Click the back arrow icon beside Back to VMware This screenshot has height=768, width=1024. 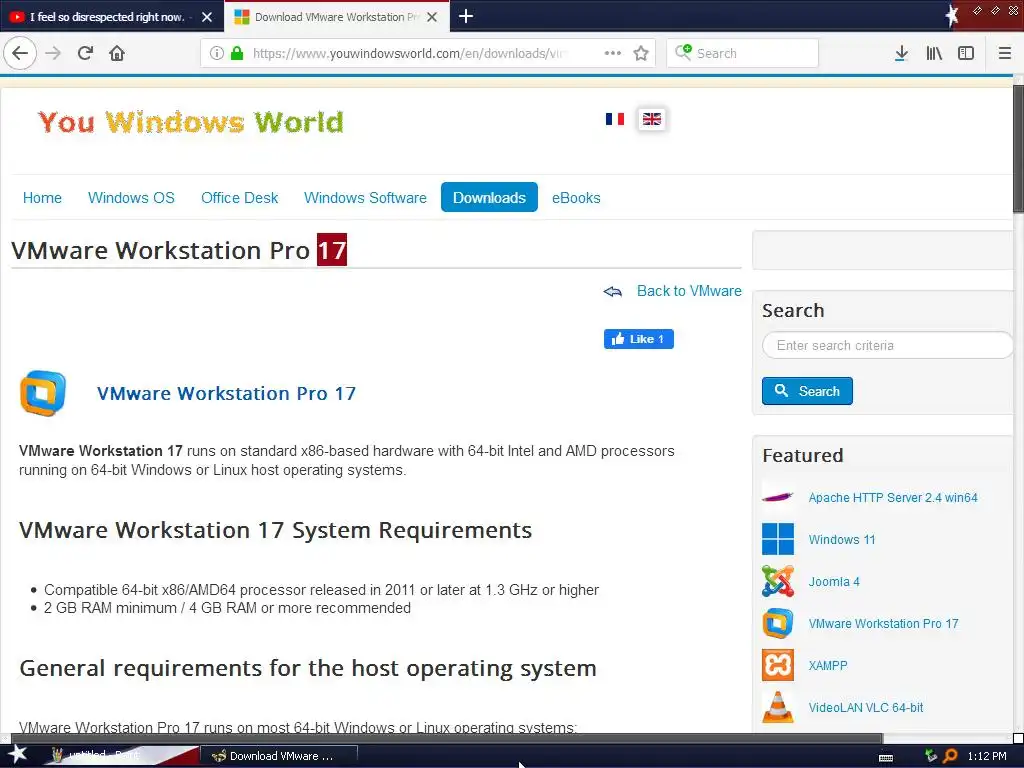click(x=613, y=291)
